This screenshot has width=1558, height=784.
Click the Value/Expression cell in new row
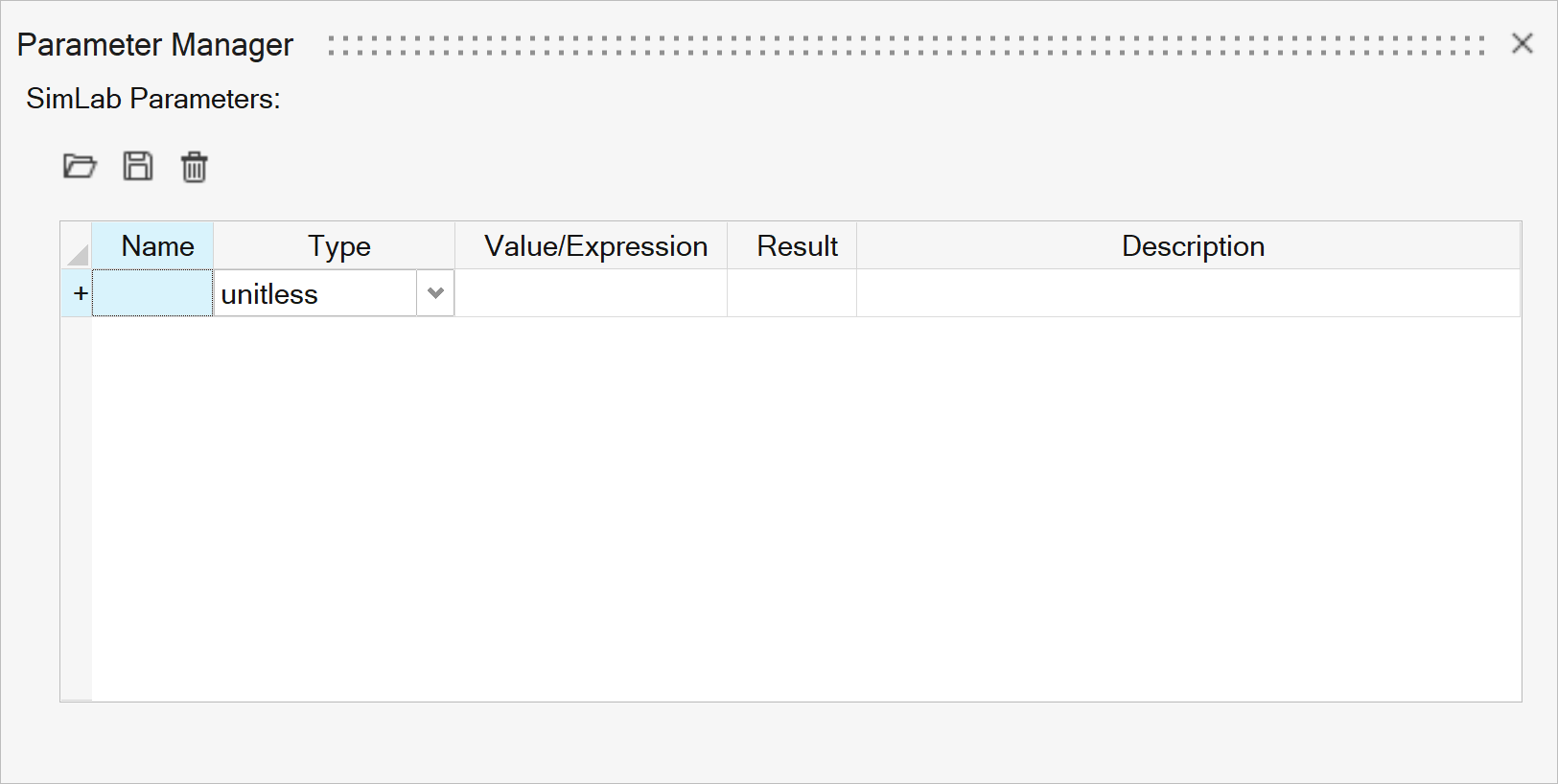[591, 293]
